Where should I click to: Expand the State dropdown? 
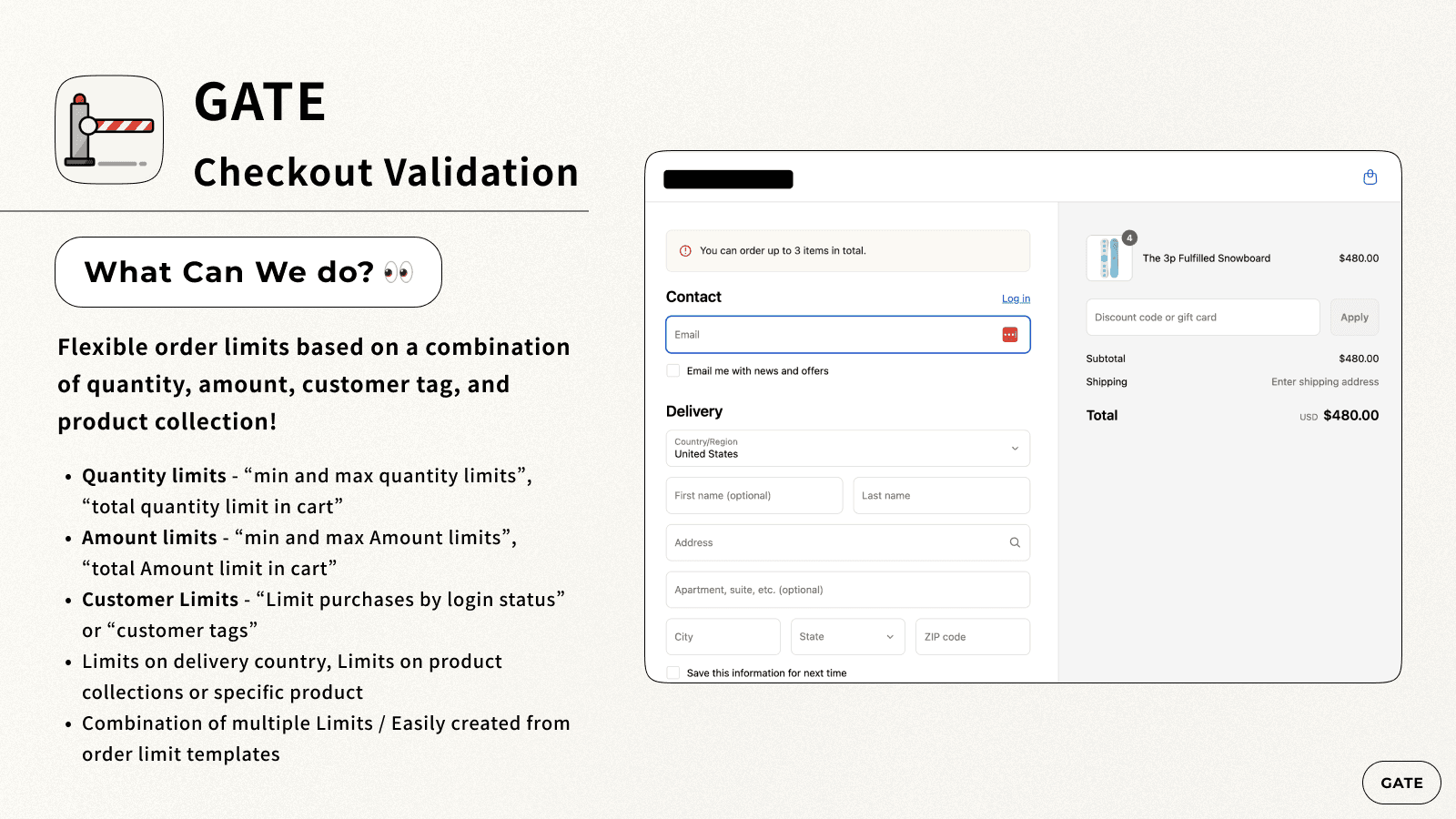point(847,637)
